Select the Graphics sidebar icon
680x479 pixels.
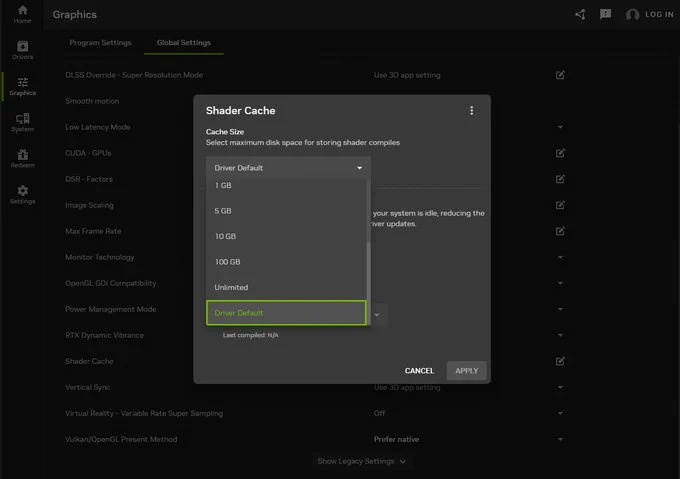pos(22,86)
